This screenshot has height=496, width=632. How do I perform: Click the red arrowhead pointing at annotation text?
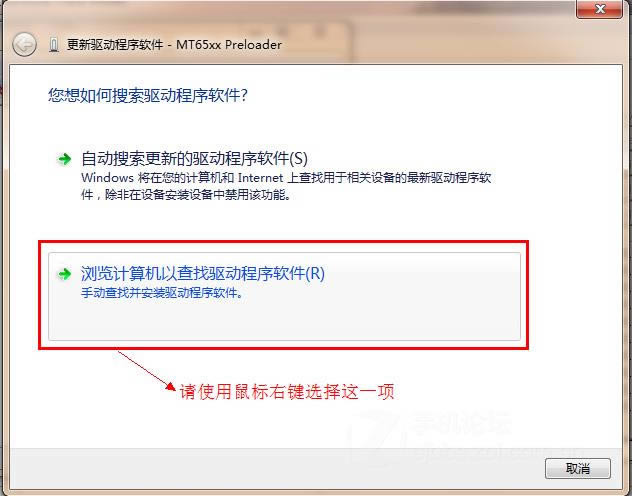click(x=170, y=386)
